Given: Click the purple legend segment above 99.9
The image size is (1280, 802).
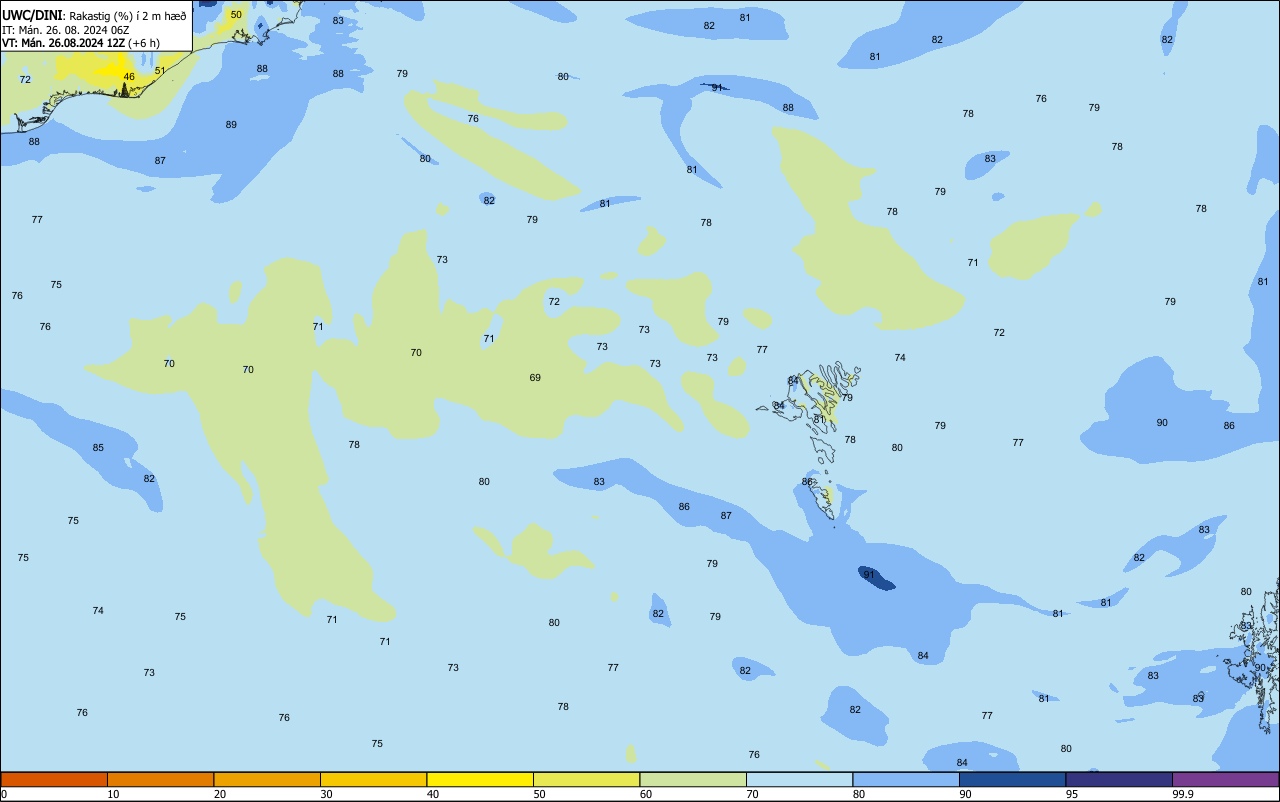Looking at the screenshot, I should (1226, 779).
